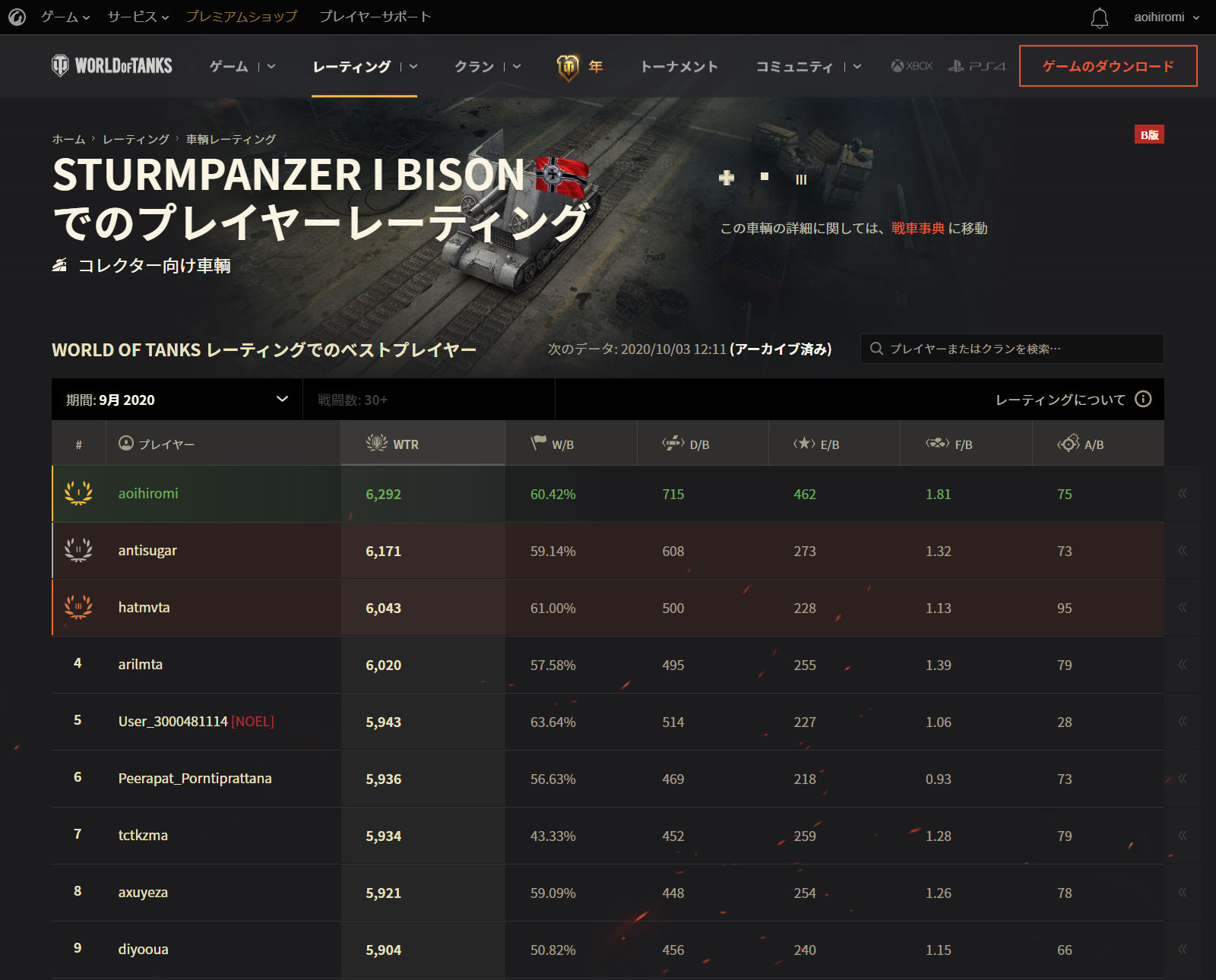Open player arilmta profile
Image resolution: width=1216 pixels, height=980 pixels.
coord(141,664)
